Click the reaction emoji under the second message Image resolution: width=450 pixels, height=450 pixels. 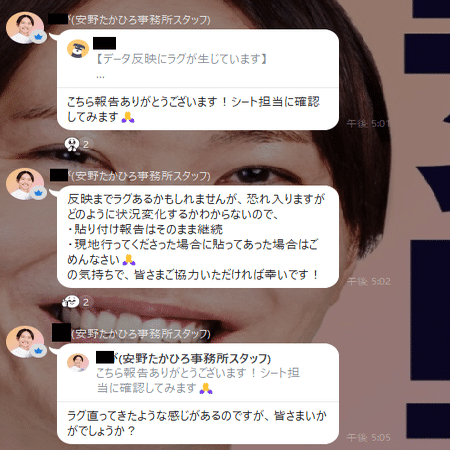coord(71,302)
